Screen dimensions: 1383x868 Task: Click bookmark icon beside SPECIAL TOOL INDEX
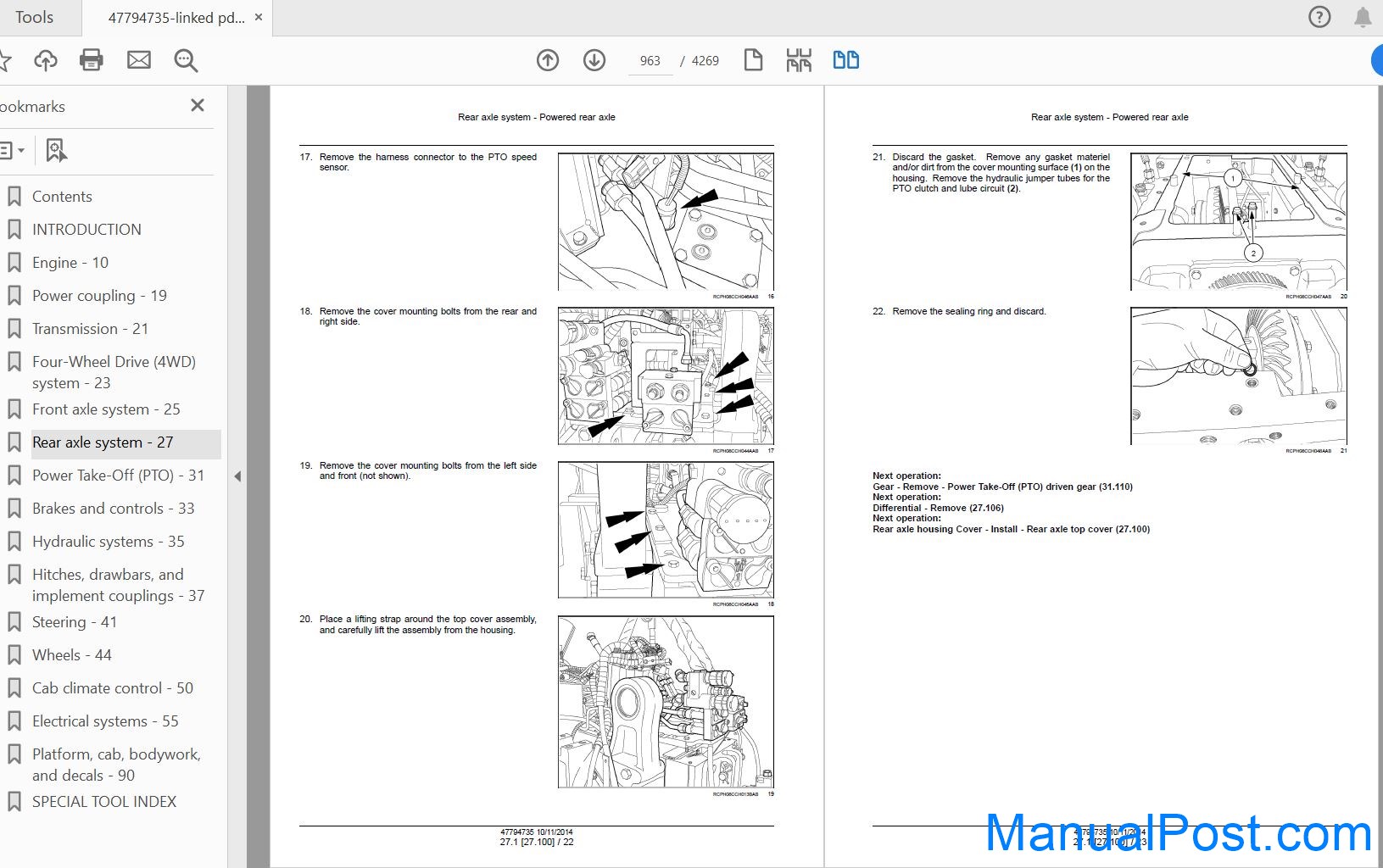click(14, 802)
